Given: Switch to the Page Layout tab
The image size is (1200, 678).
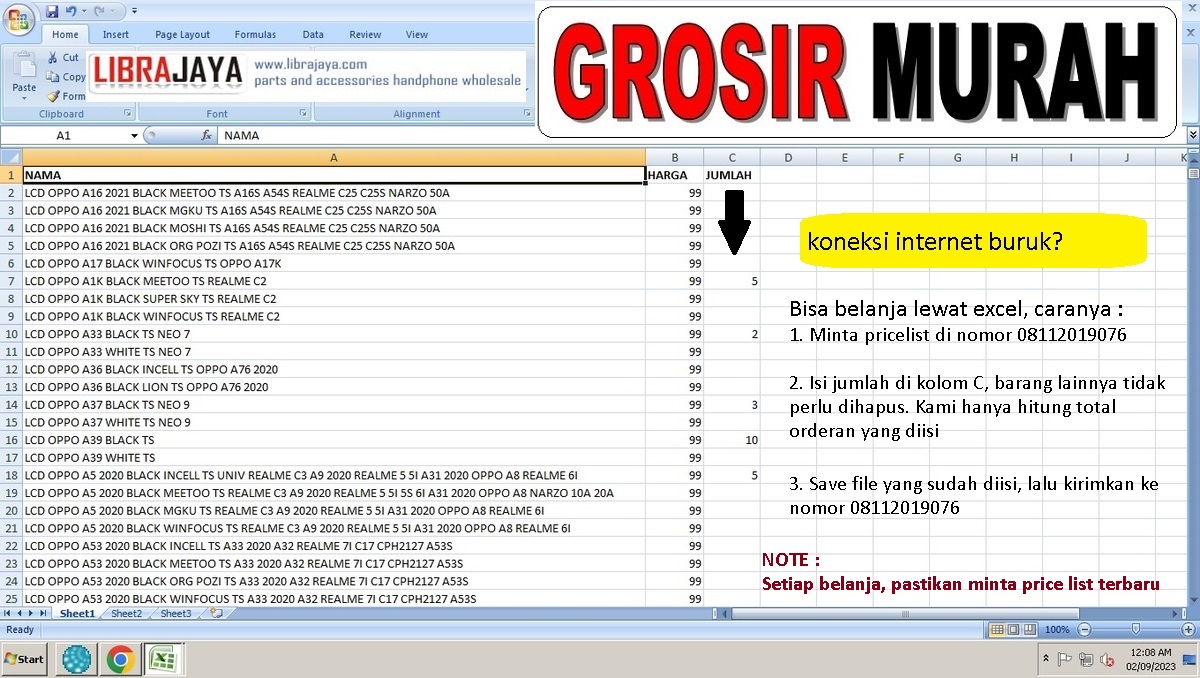Looking at the screenshot, I should 182,34.
